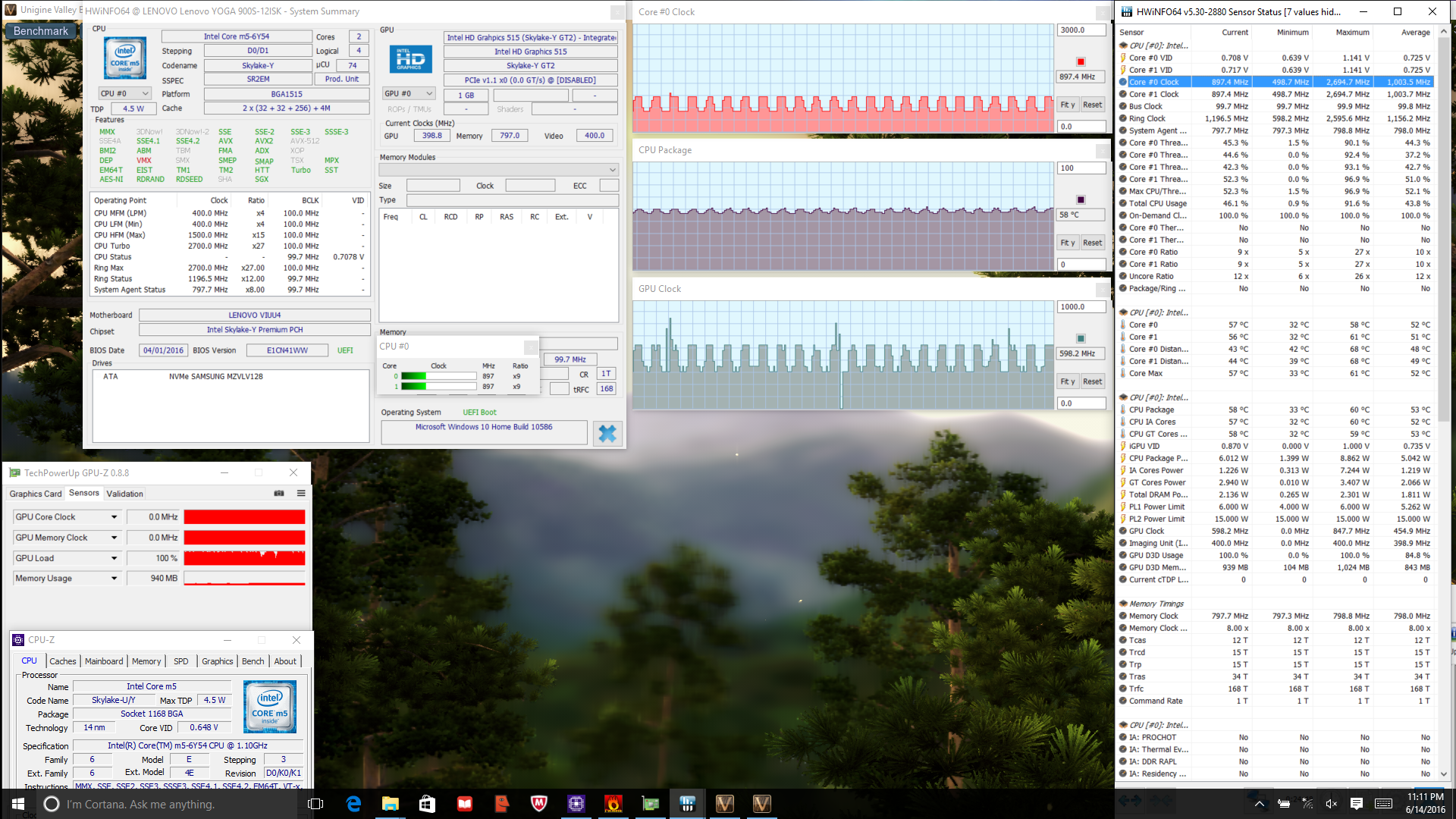Viewport: 1456px width, 819px height.
Task: Click the blue X close icon in System Summary
Action: 607,433
